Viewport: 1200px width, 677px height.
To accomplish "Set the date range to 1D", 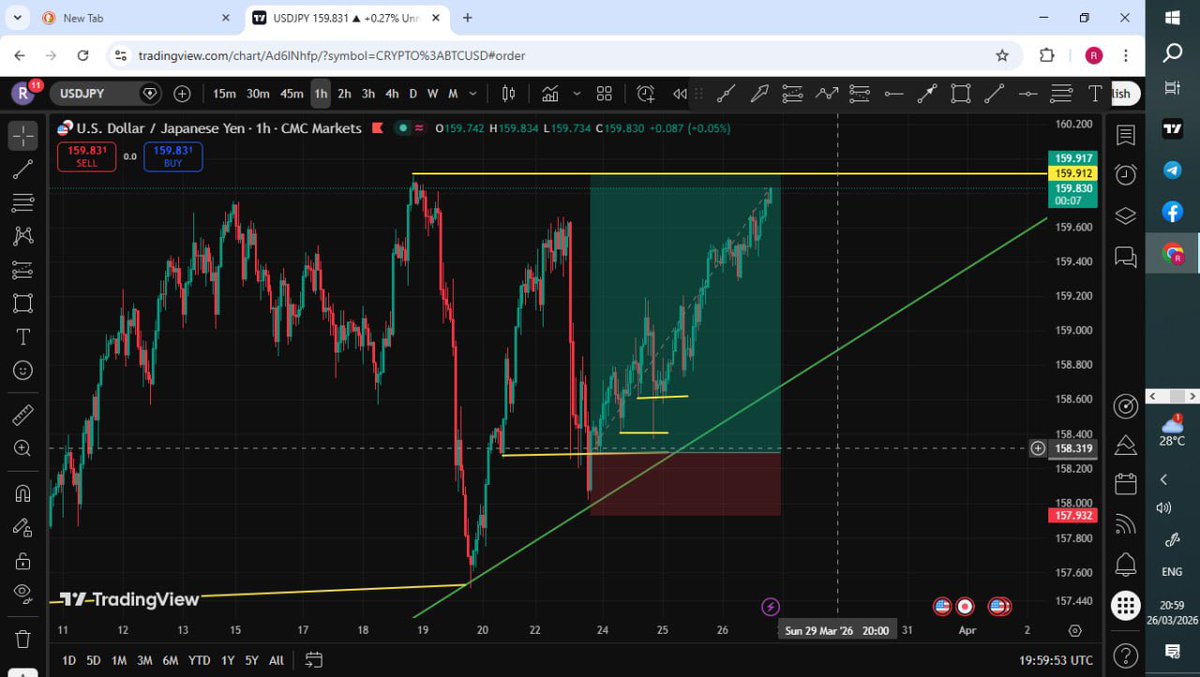I will coord(69,660).
